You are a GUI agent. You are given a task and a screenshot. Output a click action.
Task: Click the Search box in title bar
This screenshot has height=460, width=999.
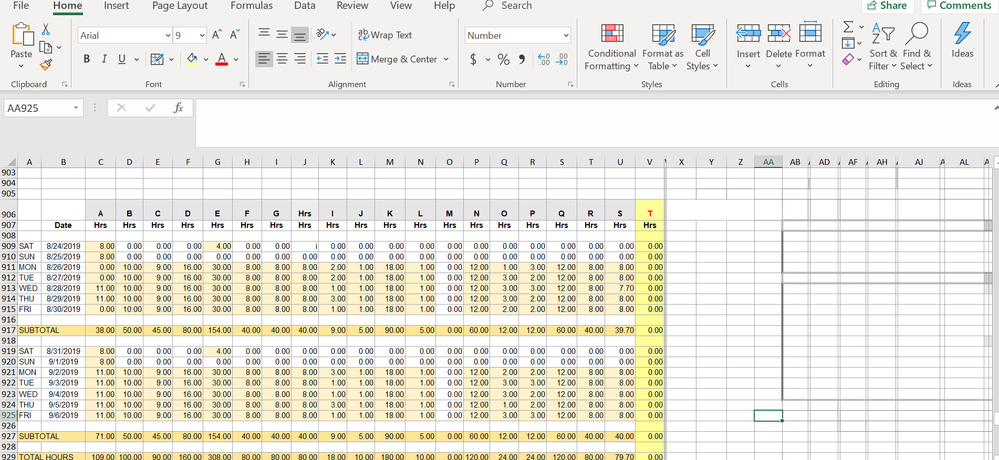pyautogui.click(x=508, y=6)
